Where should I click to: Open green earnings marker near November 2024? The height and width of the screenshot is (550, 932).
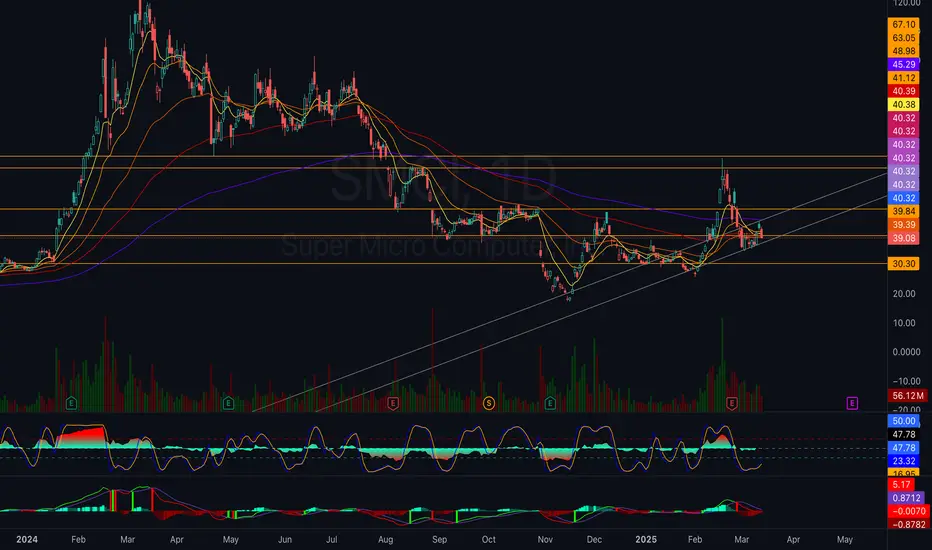click(x=550, y=403)
